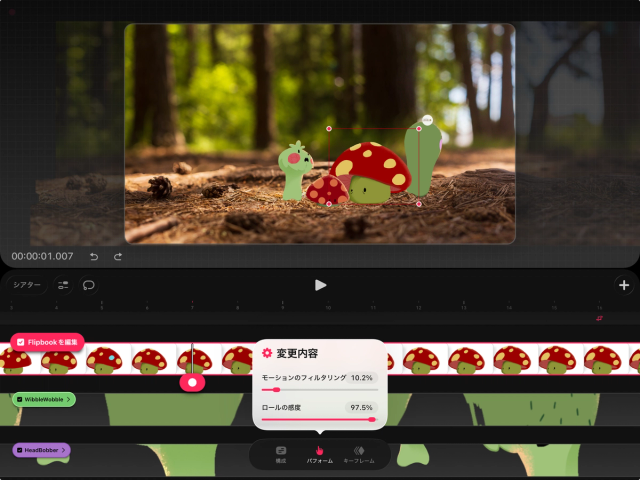Expand the HeadBobber track chevron

click(x=63, y=450)
